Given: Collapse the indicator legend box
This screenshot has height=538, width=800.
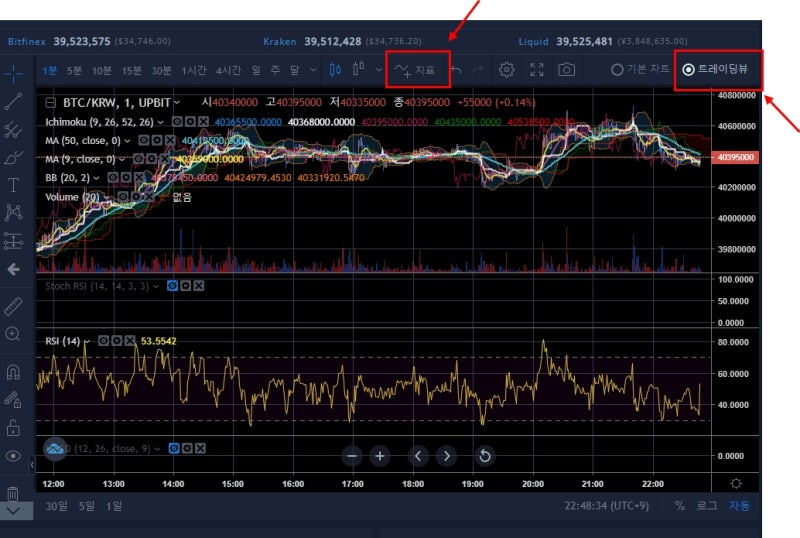Looking at the screenshot, I should pyautogui.click(x=51, y=103).
